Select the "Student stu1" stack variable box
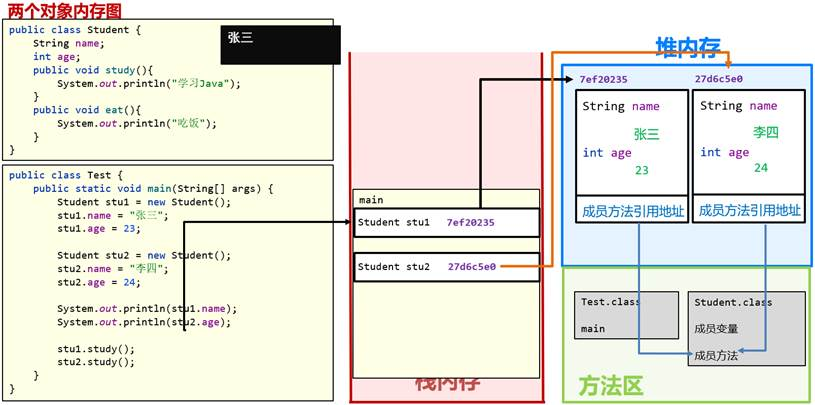Screen dimensions: 815x405 point(446,223)
